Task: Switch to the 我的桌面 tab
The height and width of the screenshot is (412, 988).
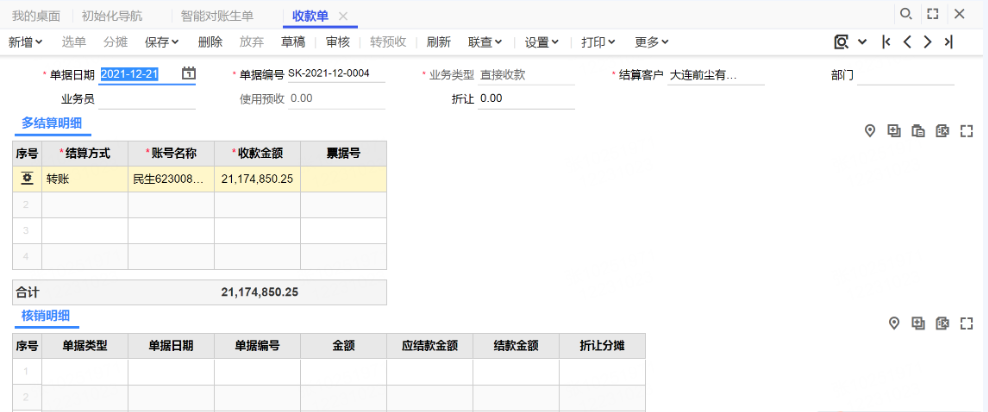Action: pyautogui.click(x=36, y=16)
